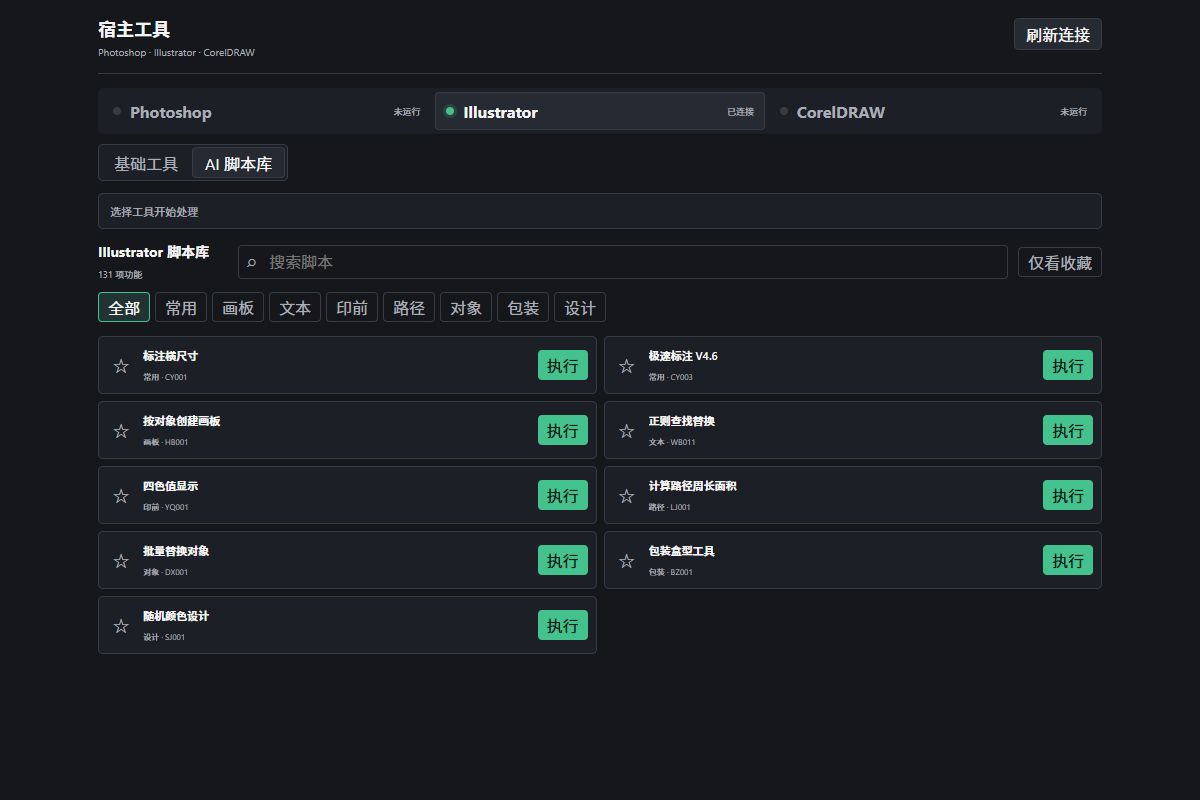Filter scripts by 文本 category
Image resolution: width=1200 pixels, height=800 pixels.
coord(295,307)
